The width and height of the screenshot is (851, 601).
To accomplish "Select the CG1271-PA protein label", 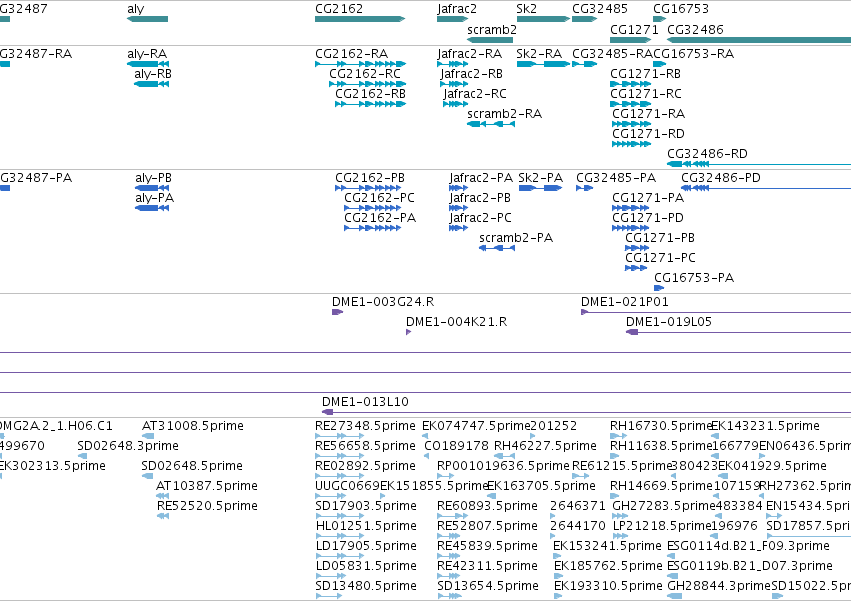I will (648, 198).
